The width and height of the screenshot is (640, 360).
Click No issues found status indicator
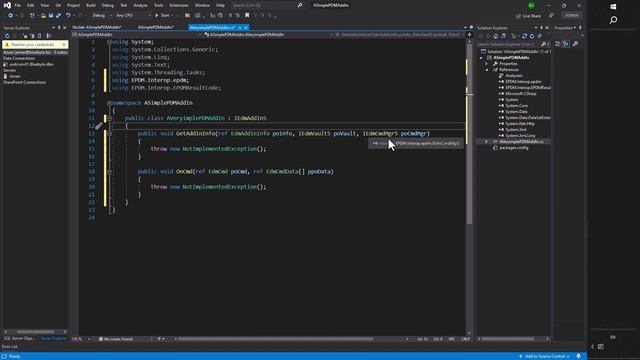[116, 339]
